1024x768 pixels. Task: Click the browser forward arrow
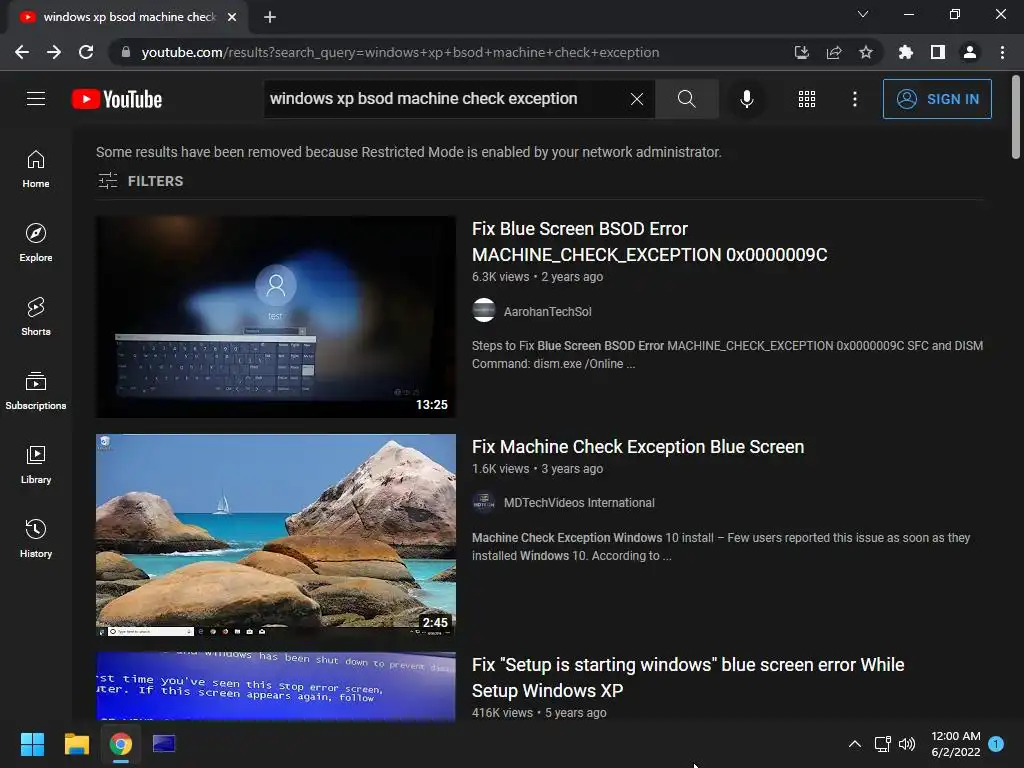click(54, 52)
